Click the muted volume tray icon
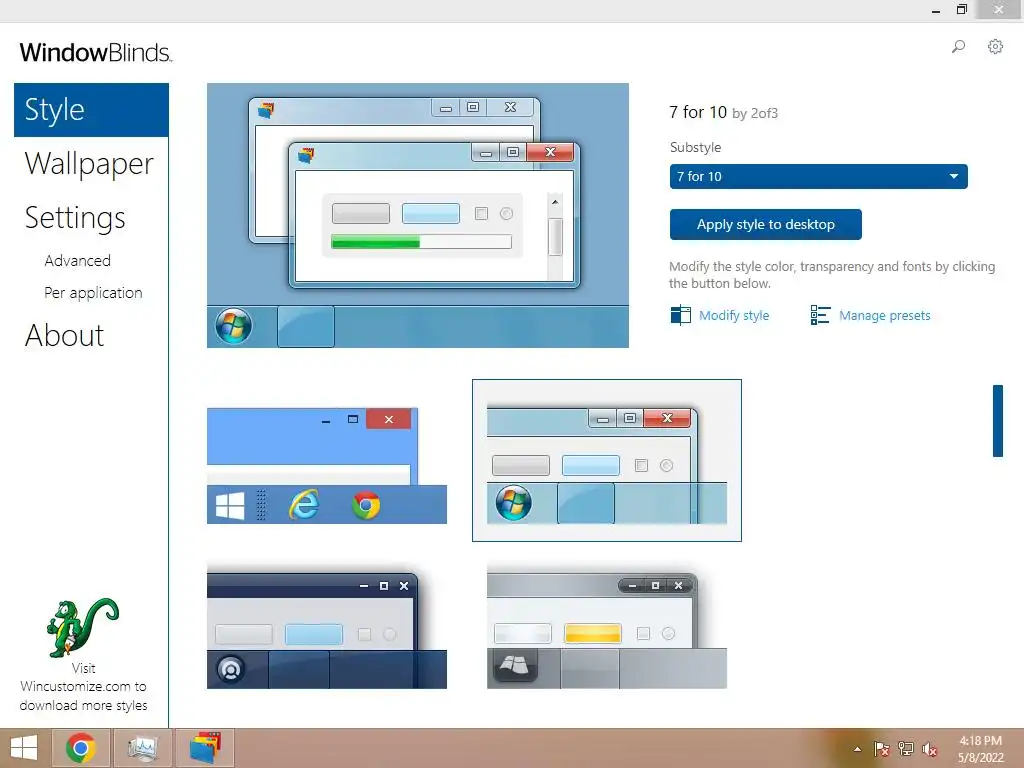This screenshot has width=1024, height=768. [930, 749]
